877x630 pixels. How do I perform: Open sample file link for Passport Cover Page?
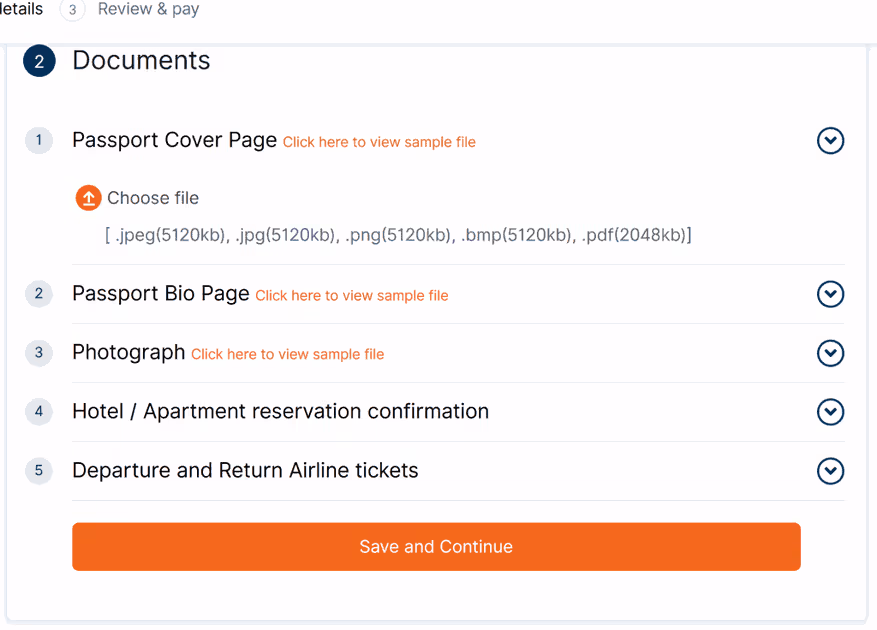point(379,142)
